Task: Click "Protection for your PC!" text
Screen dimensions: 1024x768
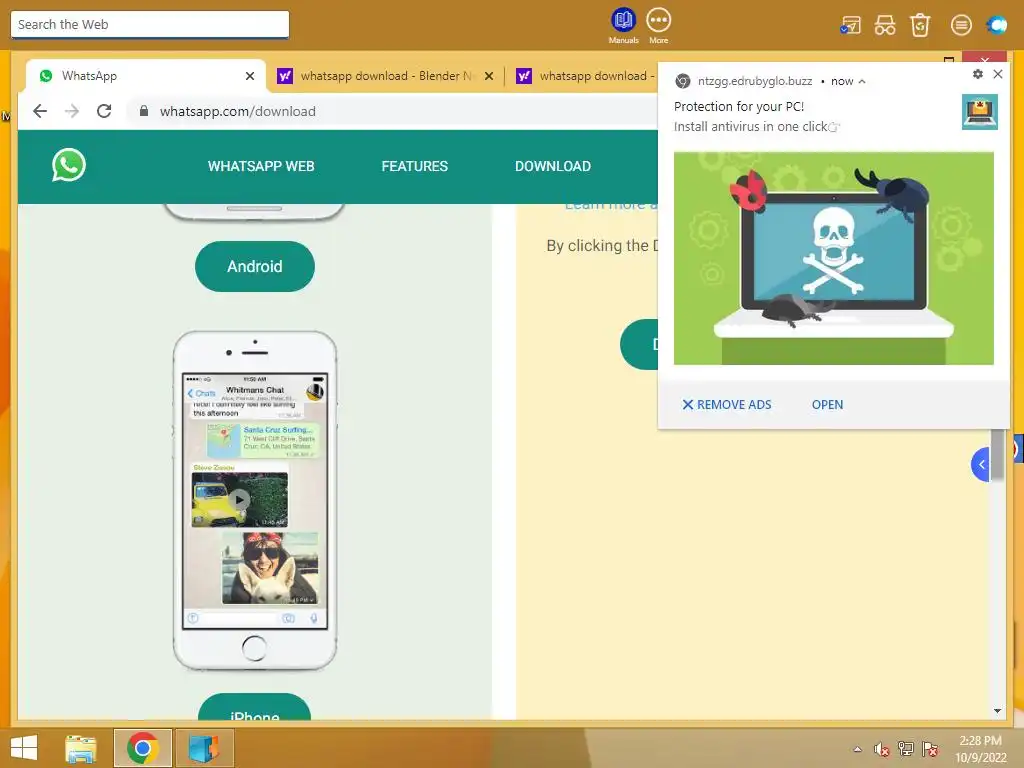Action: 739,106
